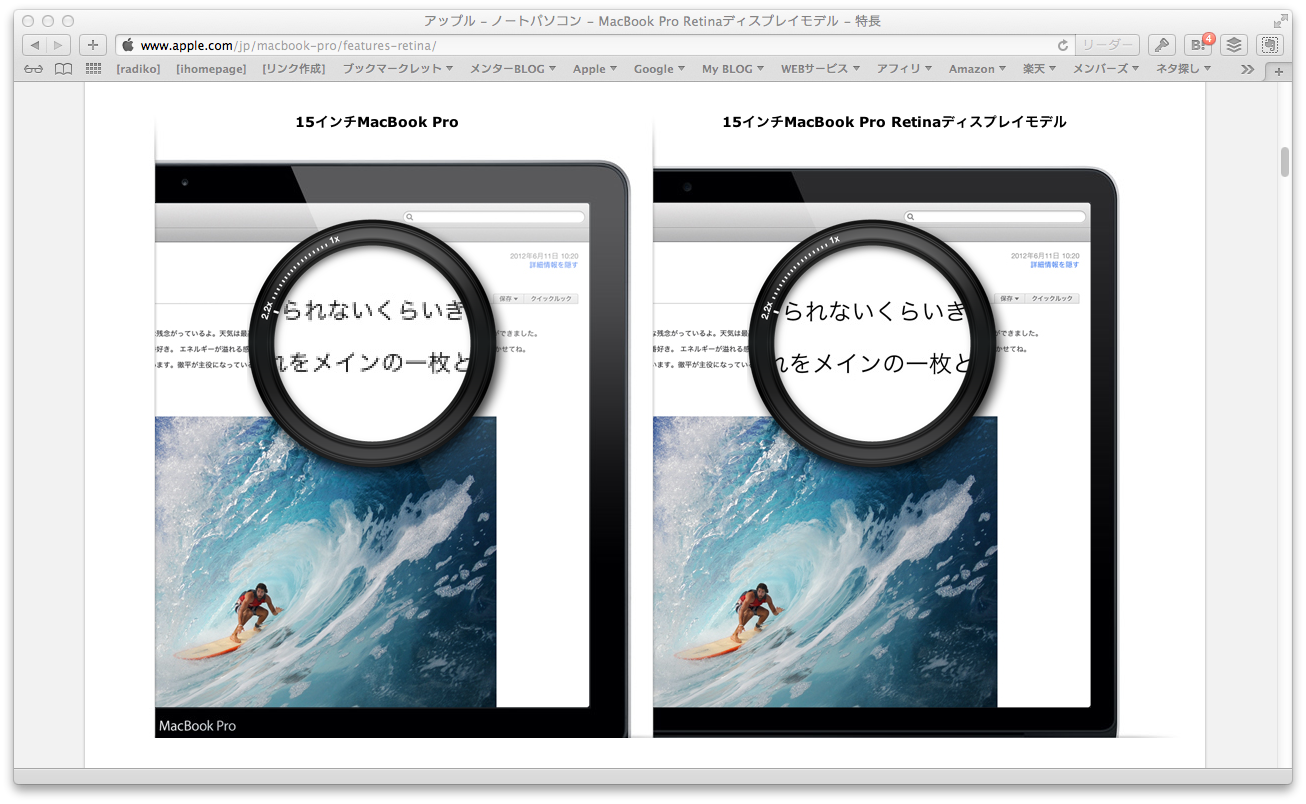Click the surfer photo on left MacBook Pro

(x=326, y=562)
